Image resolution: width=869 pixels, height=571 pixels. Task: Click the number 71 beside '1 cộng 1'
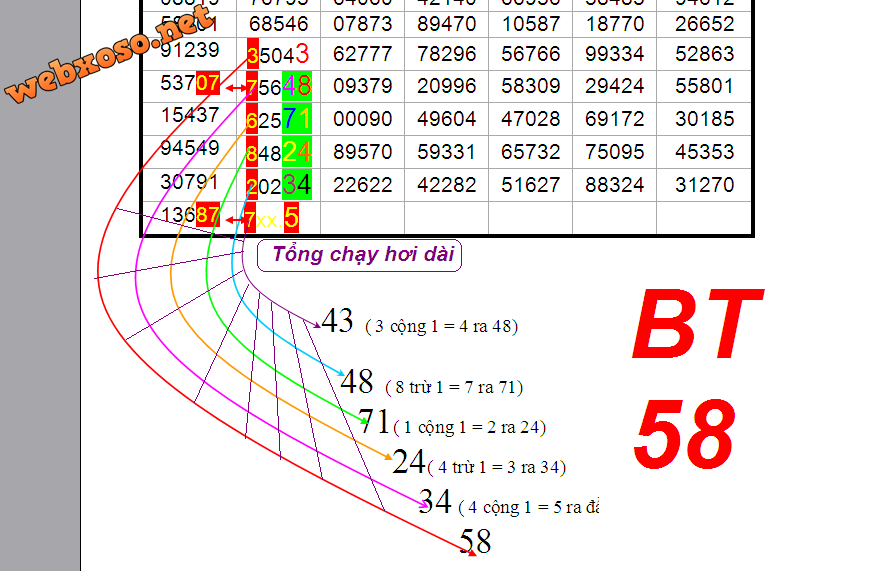coord(374,421)
